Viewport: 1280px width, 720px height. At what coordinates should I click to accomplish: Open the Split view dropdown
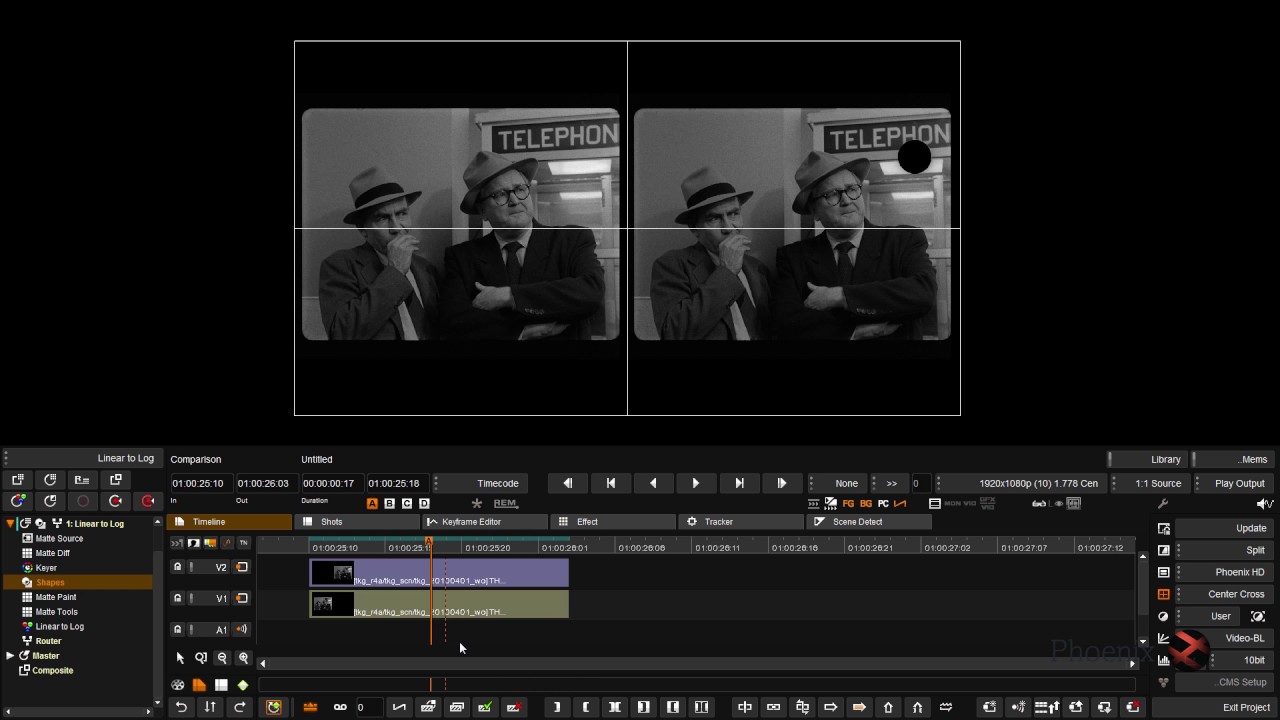coord(1225,550)
